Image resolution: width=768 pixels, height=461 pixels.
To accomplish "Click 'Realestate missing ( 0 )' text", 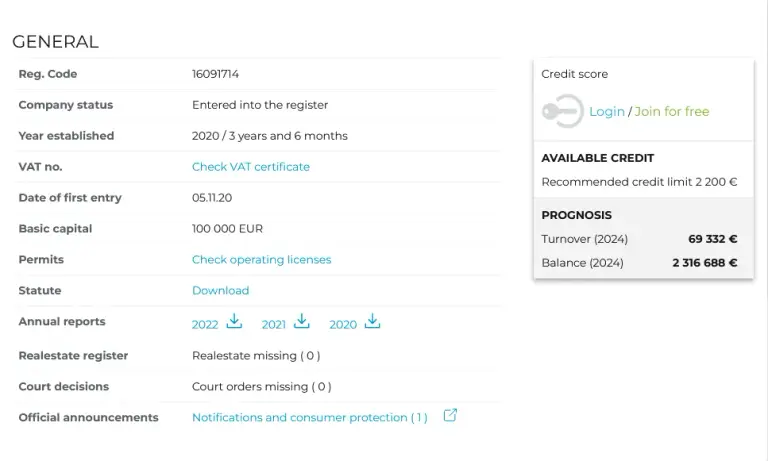I will pyautogui.click(x=256, y=356).
